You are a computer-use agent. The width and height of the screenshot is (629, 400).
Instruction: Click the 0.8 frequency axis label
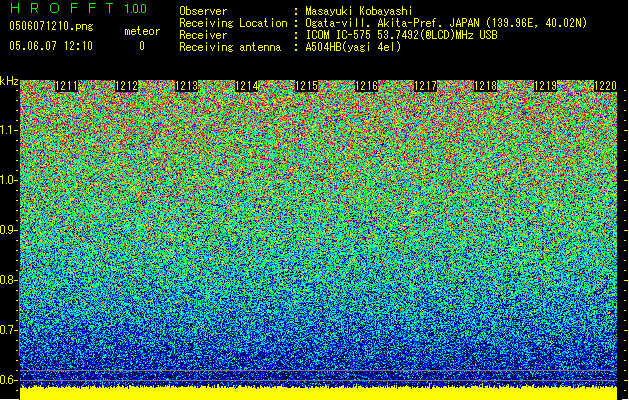click(9, 280)
